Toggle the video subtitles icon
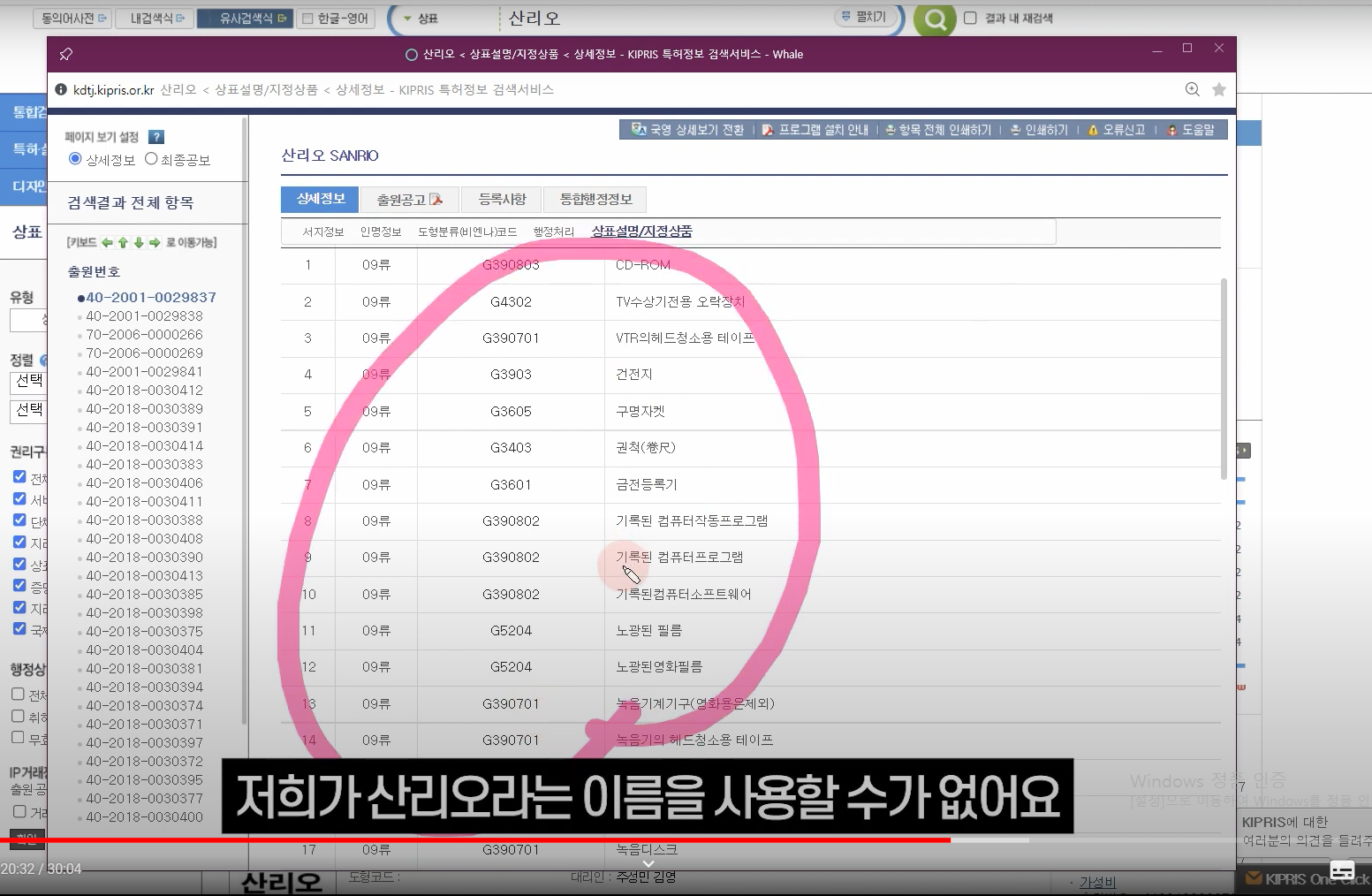 pyautogui.click(x=1342, y=869)
